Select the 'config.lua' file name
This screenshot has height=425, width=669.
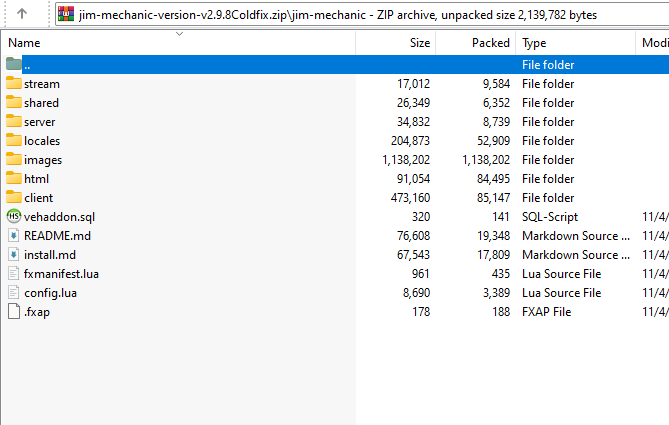click(50, 294)
